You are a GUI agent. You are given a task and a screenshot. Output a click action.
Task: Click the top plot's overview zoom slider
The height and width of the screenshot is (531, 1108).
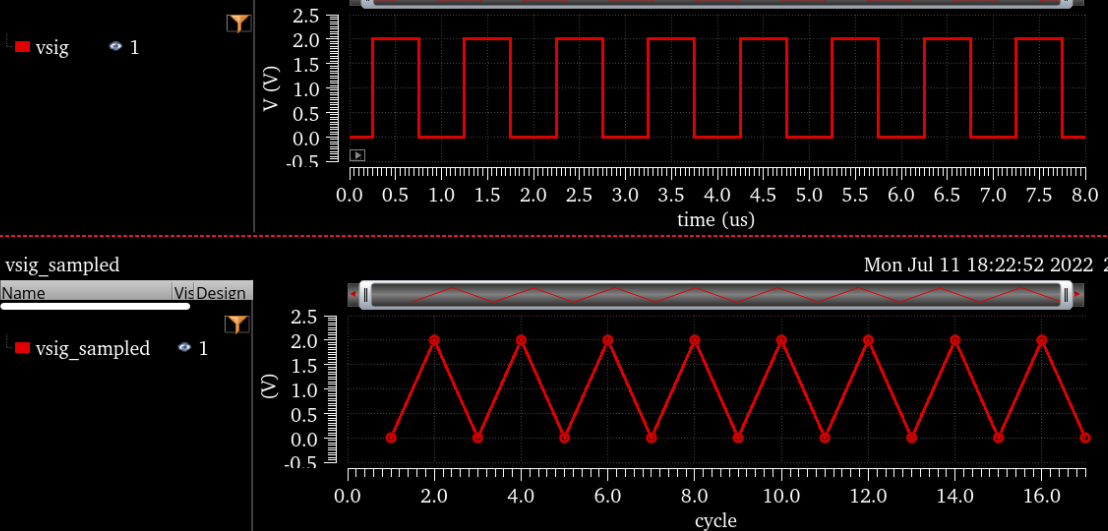pos(715,3)
